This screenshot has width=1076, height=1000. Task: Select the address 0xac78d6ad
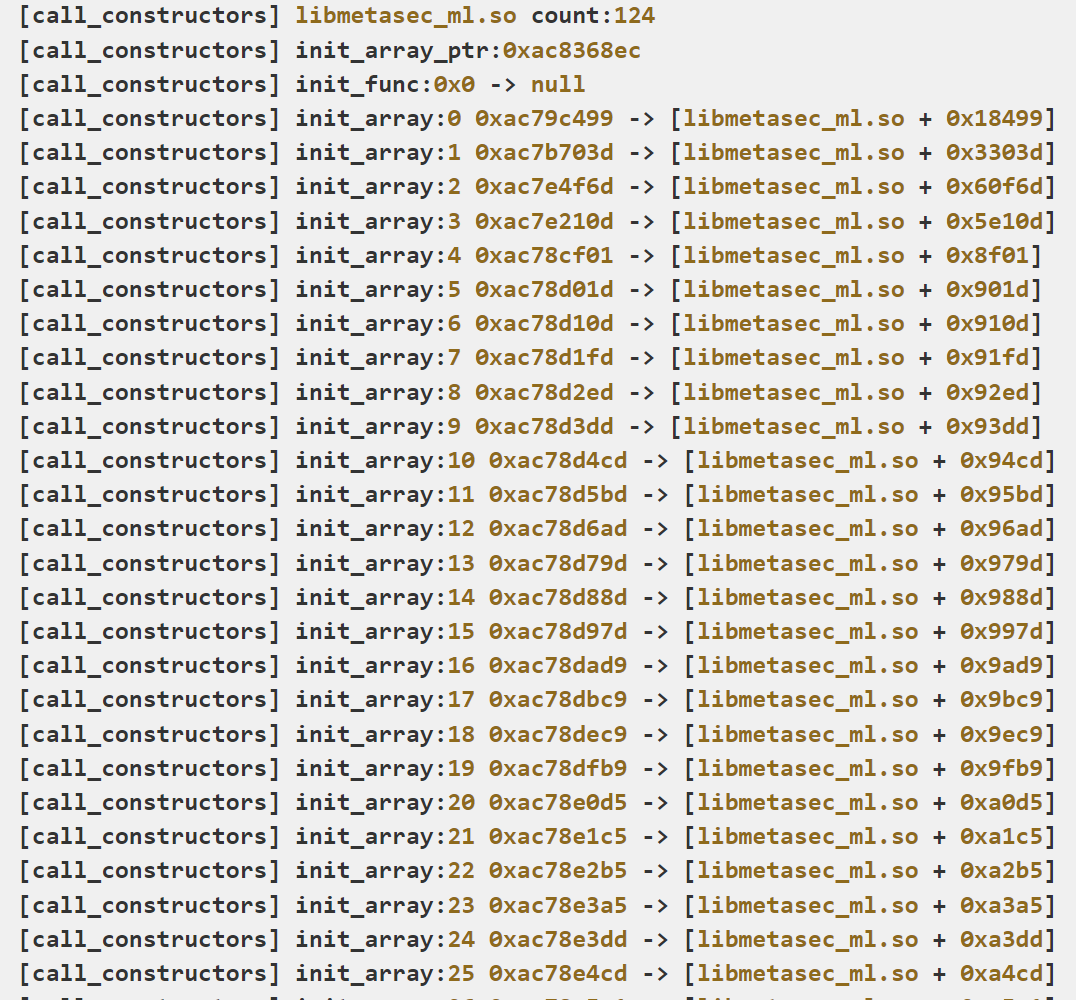point(558,528)
